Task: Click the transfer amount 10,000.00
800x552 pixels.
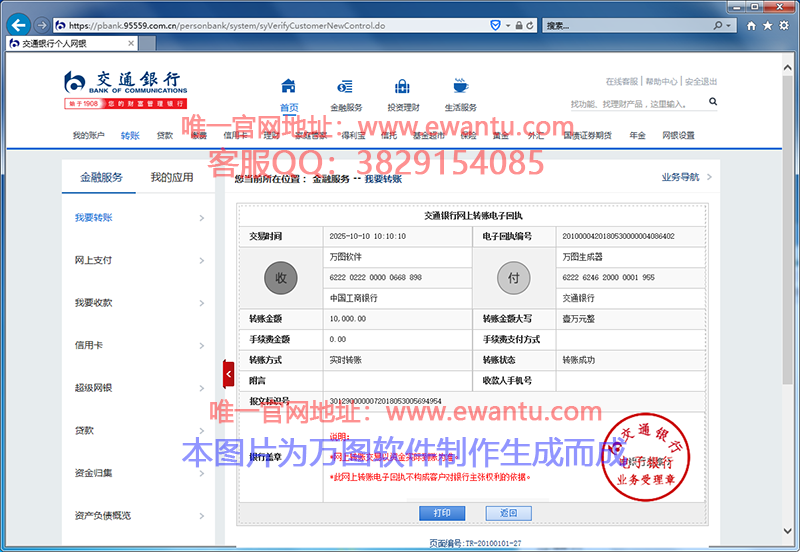Action: coord(347,319)
